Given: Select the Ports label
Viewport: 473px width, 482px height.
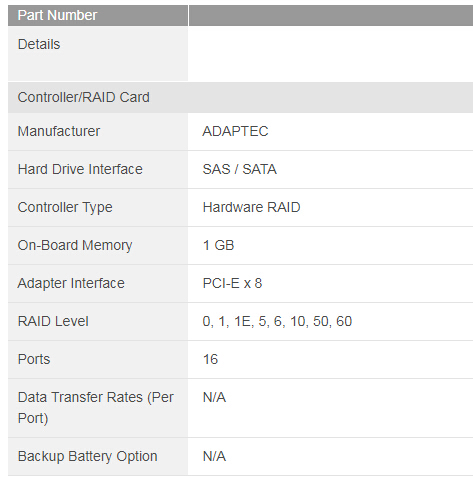Looking at the screenshot, I should coord(34,359).
